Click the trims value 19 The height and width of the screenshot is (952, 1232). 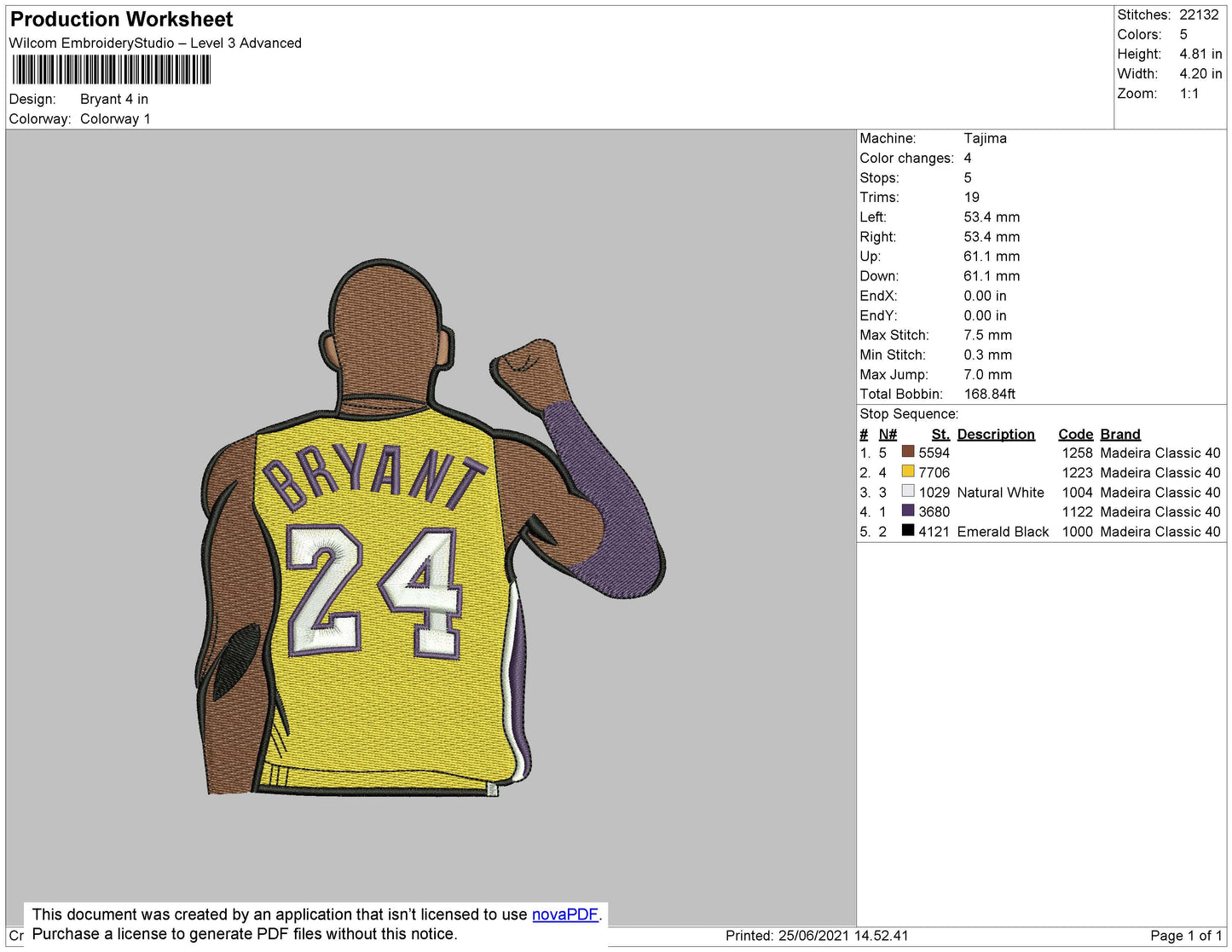coord(971,197)
